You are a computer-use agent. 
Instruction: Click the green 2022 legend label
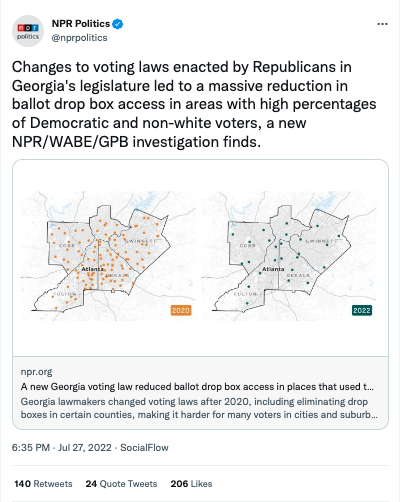(362, 310)
